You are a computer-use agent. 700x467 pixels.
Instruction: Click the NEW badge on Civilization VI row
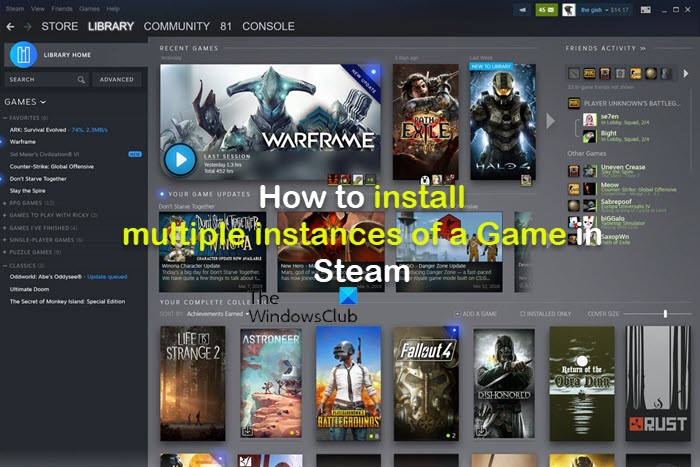(135, 154)
